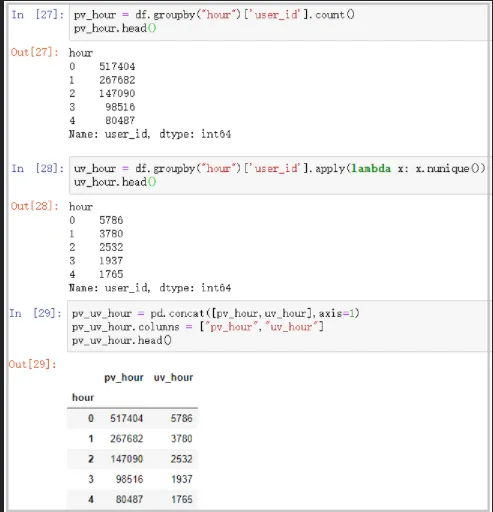
Task: Click the lambda keyword in cell 28
Action: pos(371,168)
